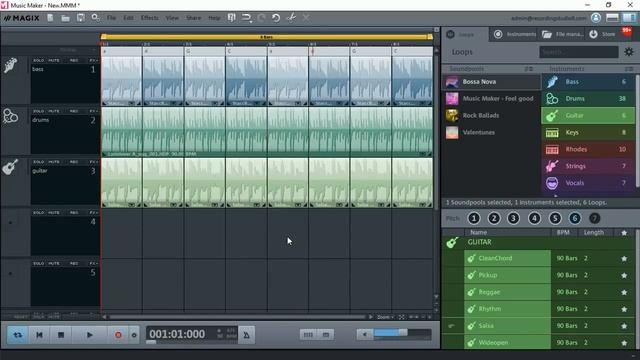The height and width of the screenshot is (360, 640).
Task: Open the File menu
Action: pyautogui.click(x=111, y=18)
